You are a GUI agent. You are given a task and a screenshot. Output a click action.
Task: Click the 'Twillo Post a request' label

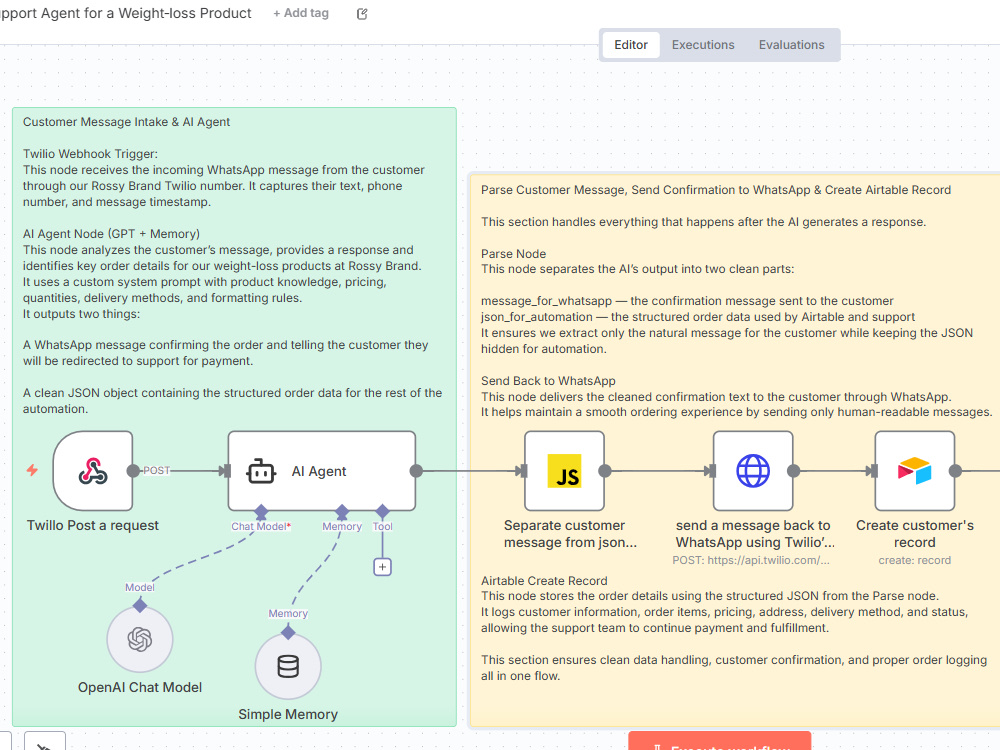click(x=92, y=526)
